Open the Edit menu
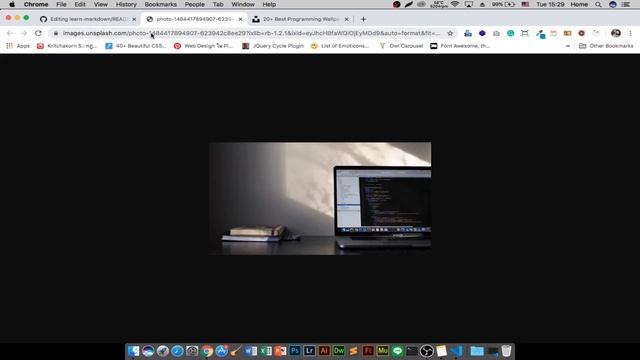Image resolution: width=640 pixels, height=360 pixels. (x=80, y=4)
